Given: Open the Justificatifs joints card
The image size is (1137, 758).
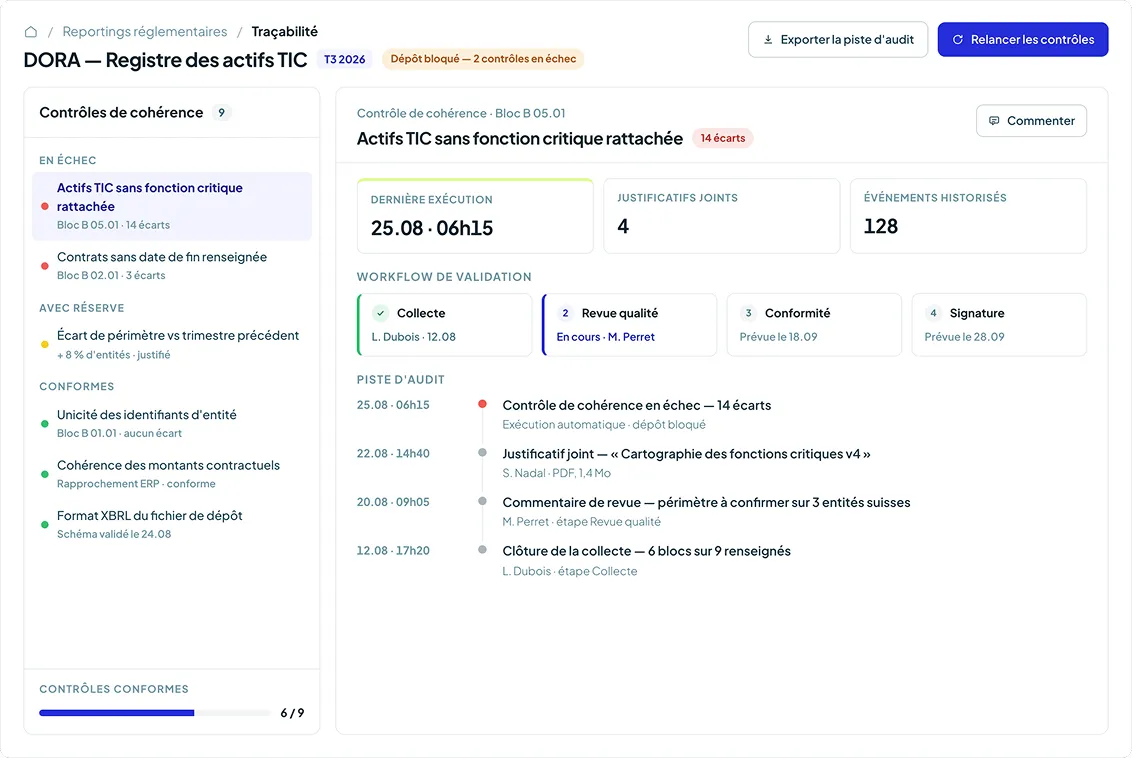Looking at the screenshot, I should pos(722,216).
